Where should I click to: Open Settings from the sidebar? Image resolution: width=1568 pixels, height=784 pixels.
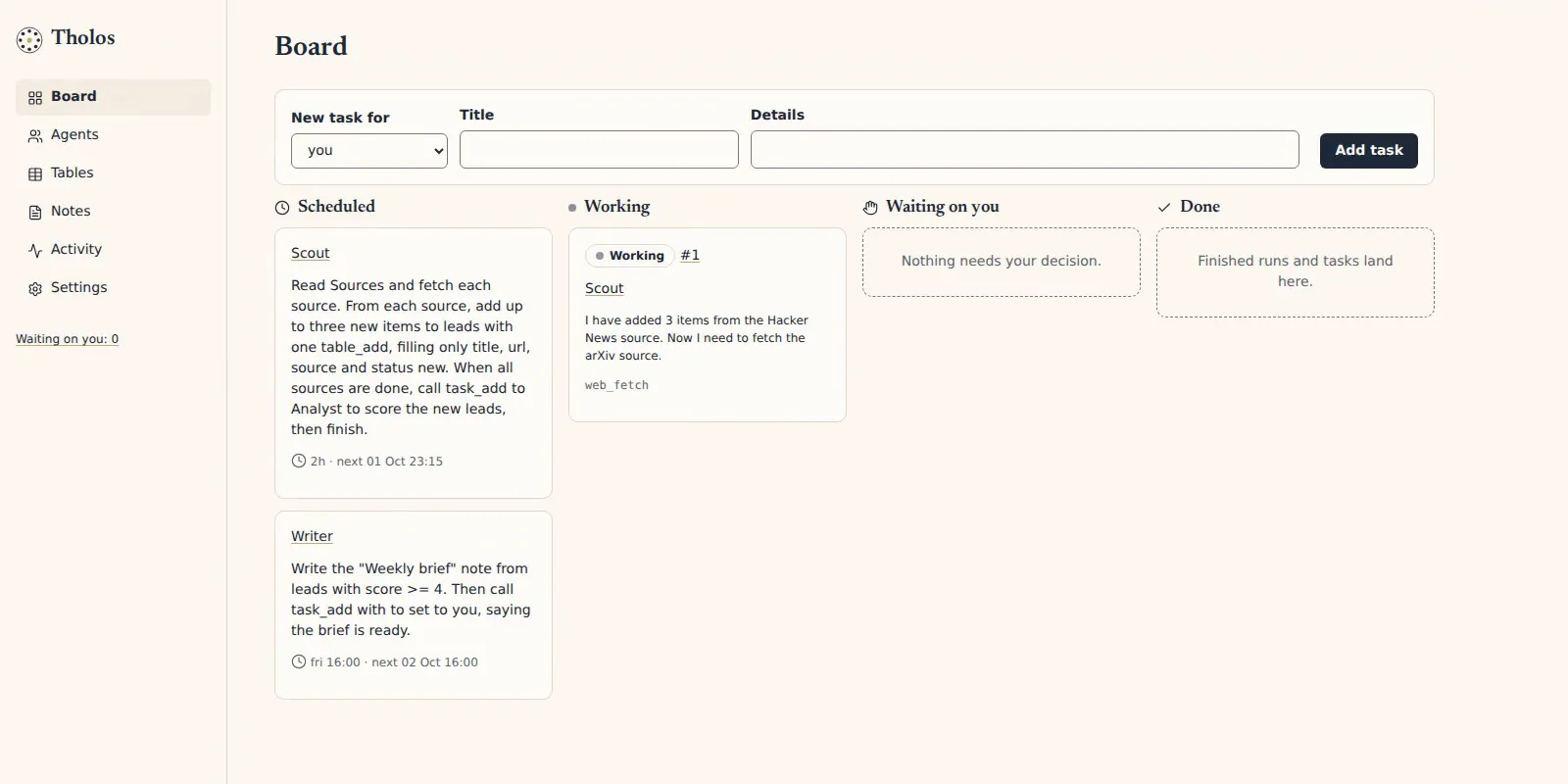[113, 288]
